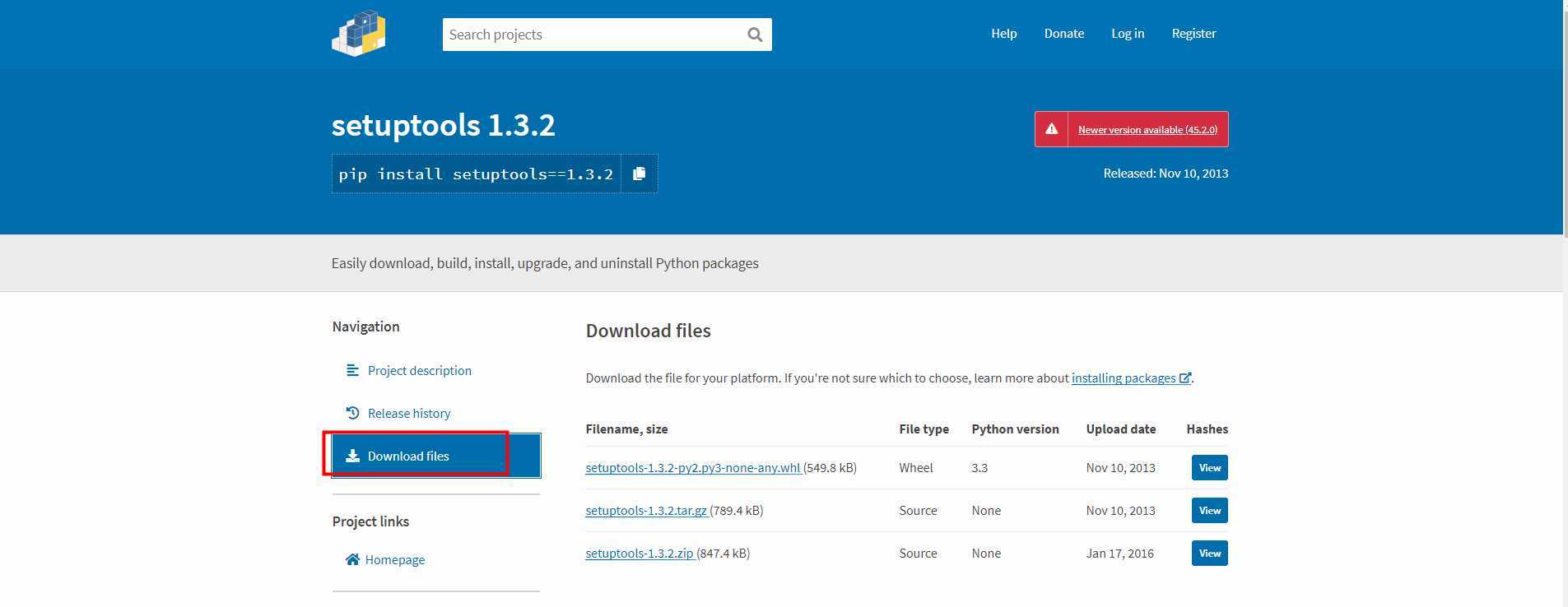
Task: View hashes for the wheel file
Action: pyautogui.click(x=1210, y=467)
